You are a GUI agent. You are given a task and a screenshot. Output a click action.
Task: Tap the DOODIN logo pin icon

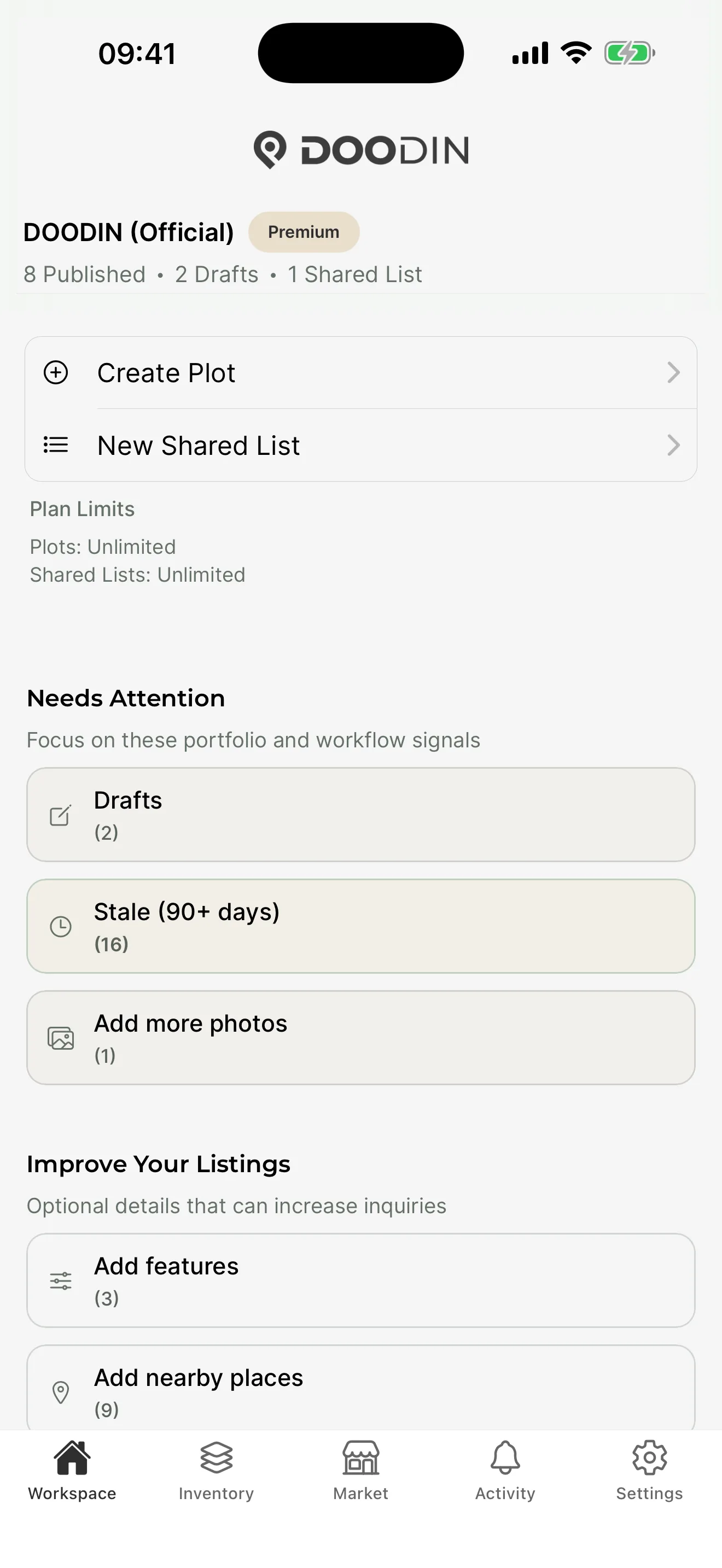point(270,150)
